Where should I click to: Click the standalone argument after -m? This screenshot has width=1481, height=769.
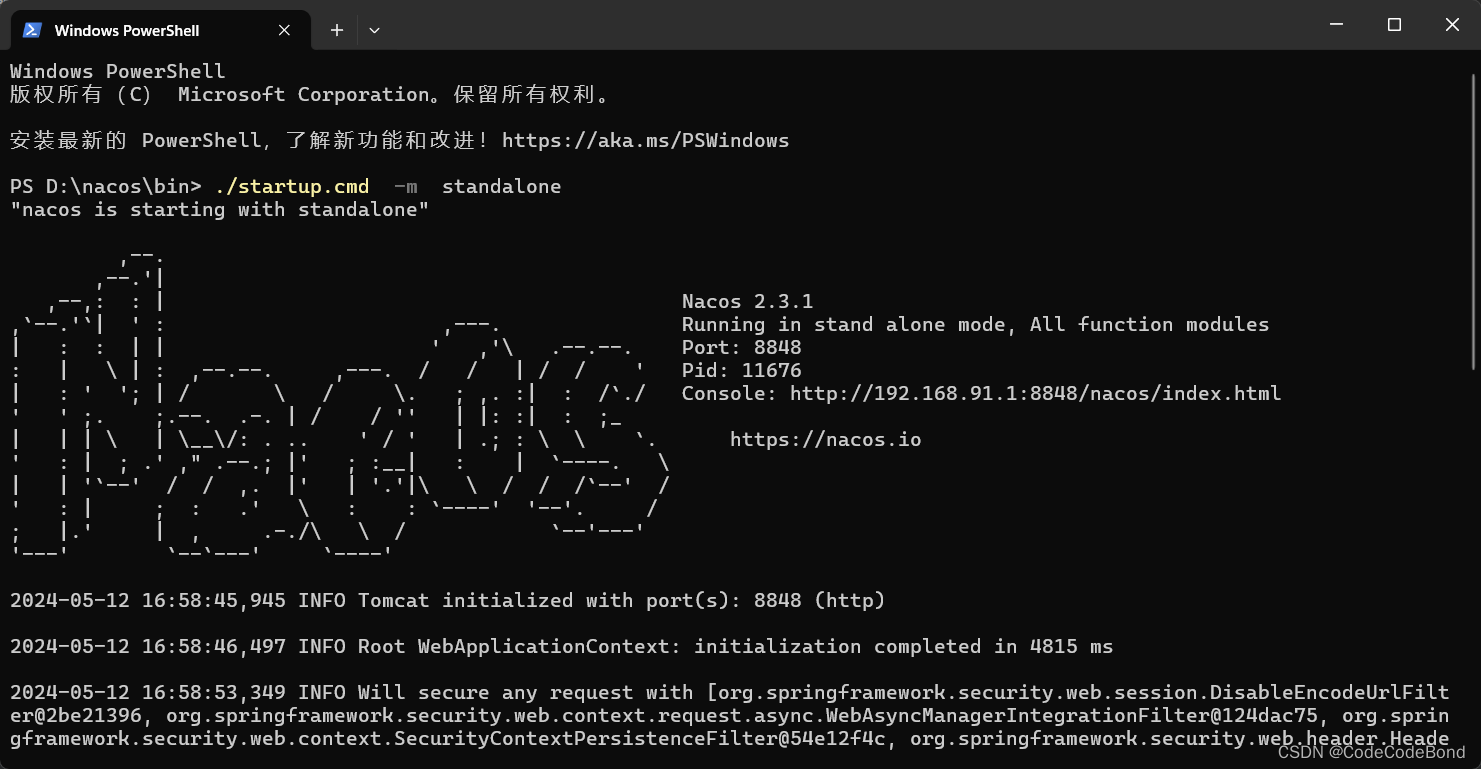[x=501, y=186]
